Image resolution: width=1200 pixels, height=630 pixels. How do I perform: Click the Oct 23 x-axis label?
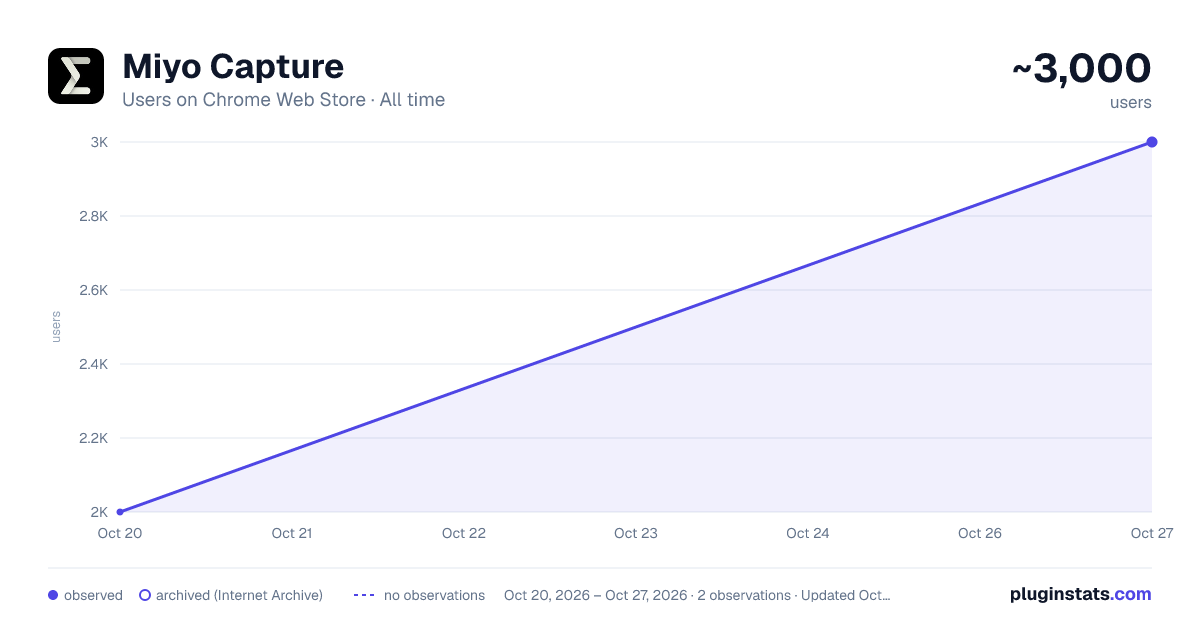(x=636, y=533)
